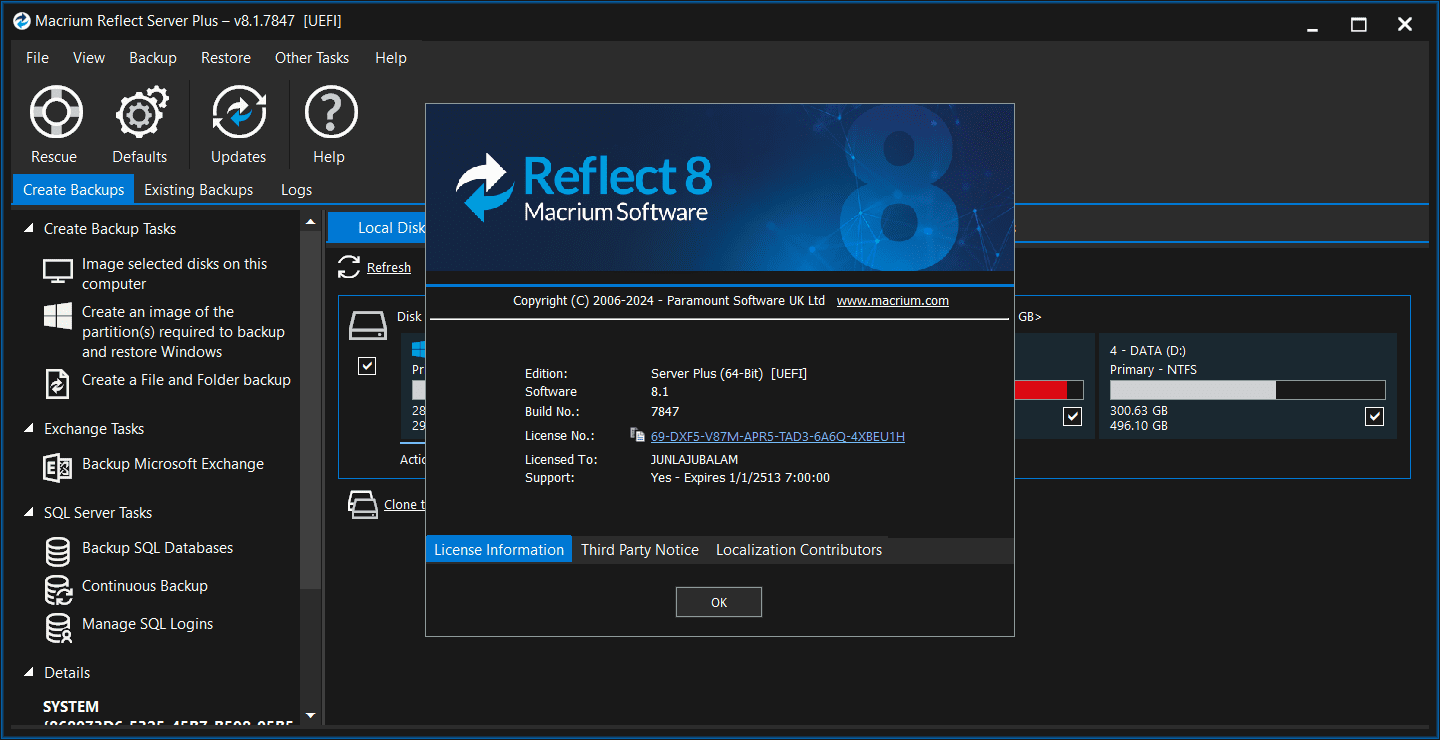1440x740 pixels.
Task: Open the www.macrium.com link
Action: click(x=893, y=300)
